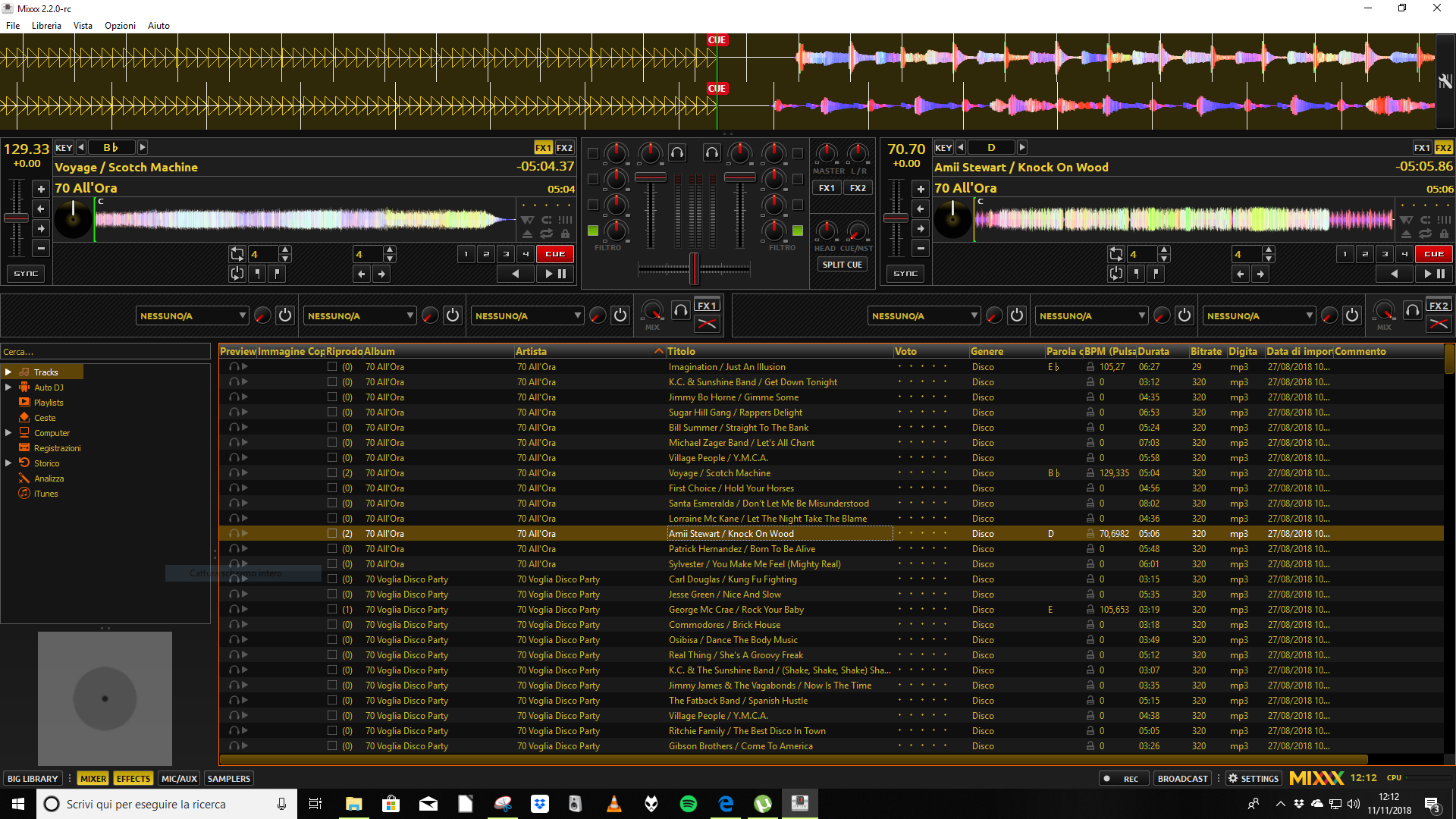Toggle deck 1 headphone cue in mixer
The height and width of the screenshot is (819, 1456).
[x=677, y=153]
